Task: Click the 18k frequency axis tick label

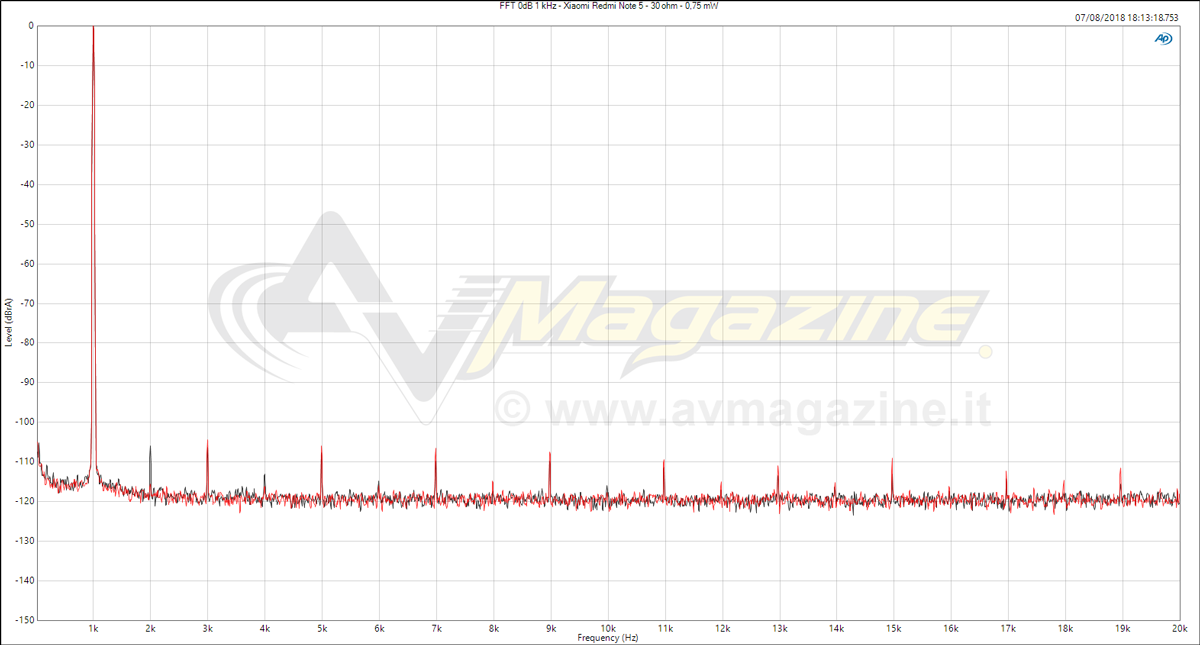Action: (x=1065, y=629)
